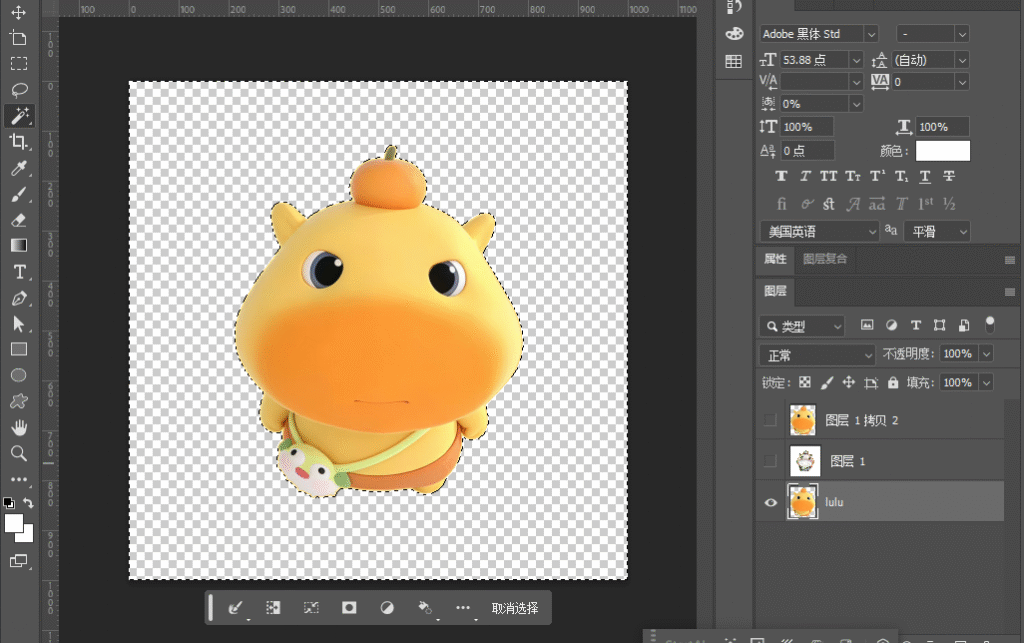The height and width of the screenshot is (643, 1024).
Task: Select the Eyedropper tool
Action: coord(18,168)
